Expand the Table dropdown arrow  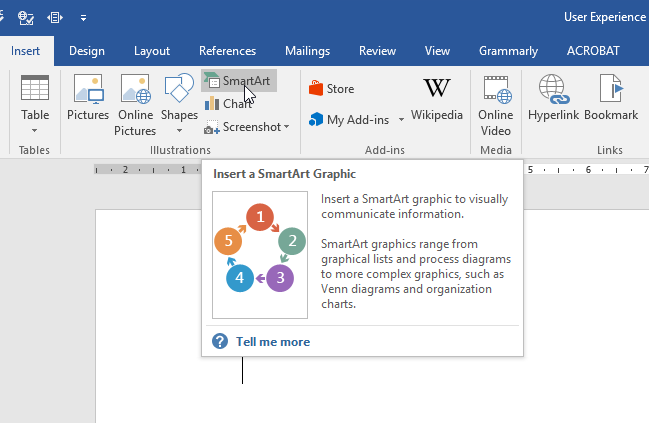click(35, 130)
